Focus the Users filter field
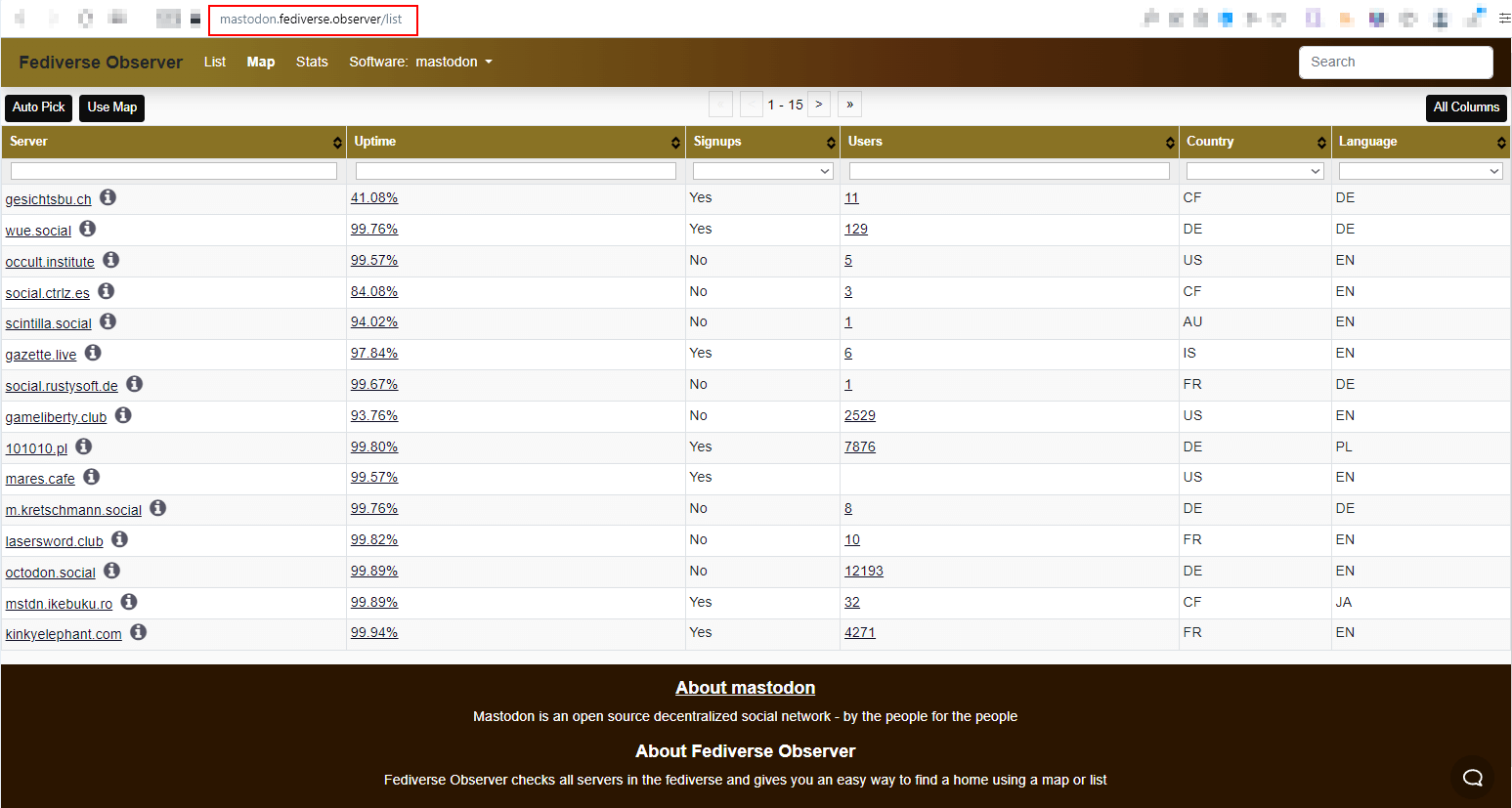 click(1010, 171)
